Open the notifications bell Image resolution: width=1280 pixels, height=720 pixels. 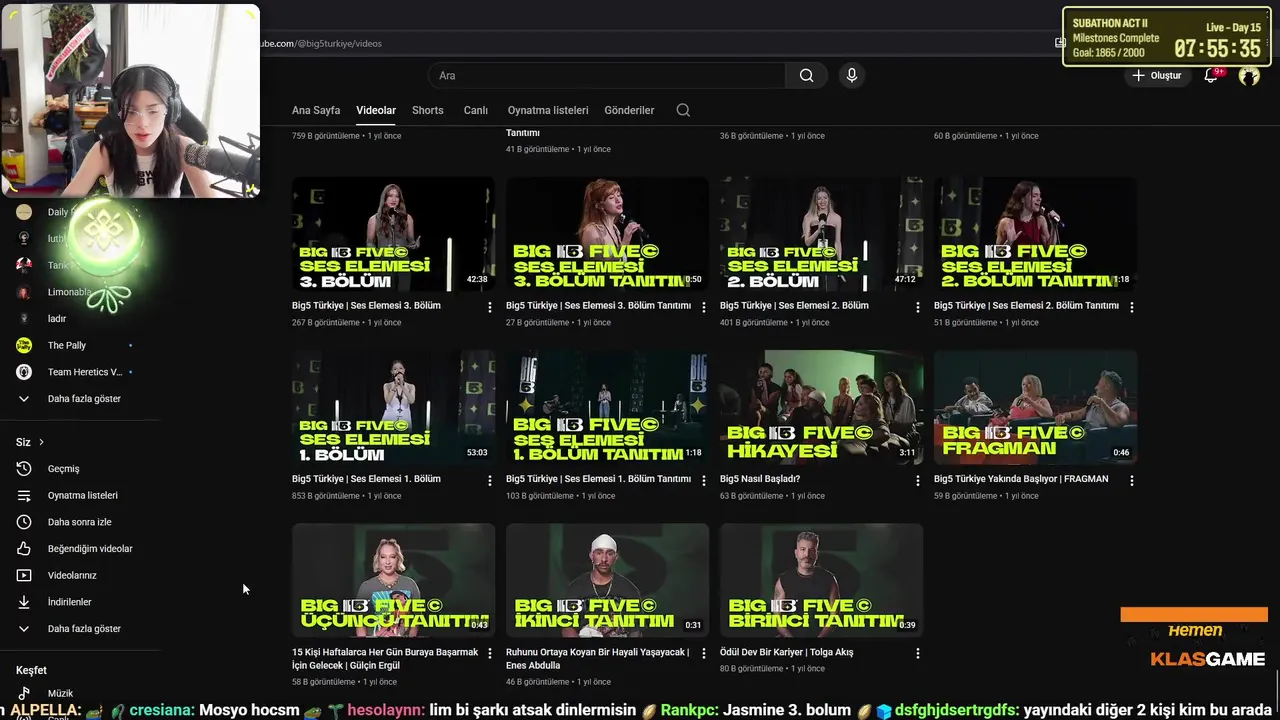tap(1211, 75)
